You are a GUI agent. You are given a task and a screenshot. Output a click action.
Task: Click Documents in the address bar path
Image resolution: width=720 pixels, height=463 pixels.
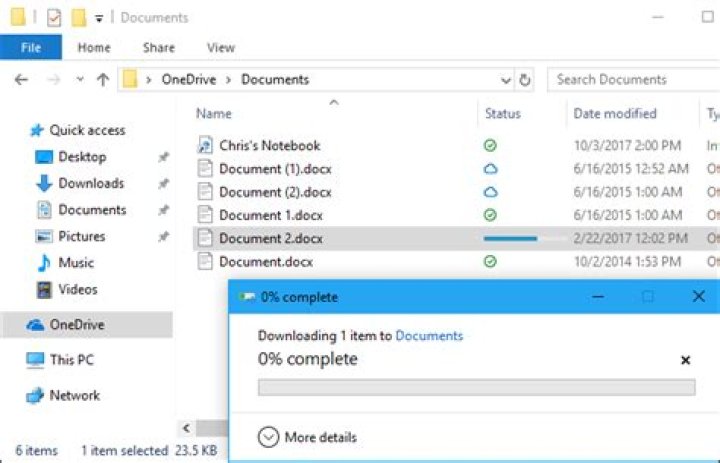point(275,79)
